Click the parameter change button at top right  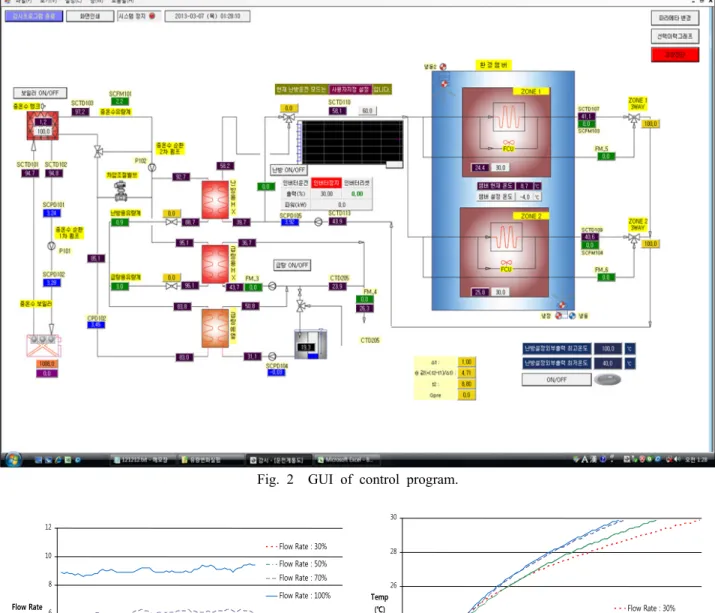675,18
